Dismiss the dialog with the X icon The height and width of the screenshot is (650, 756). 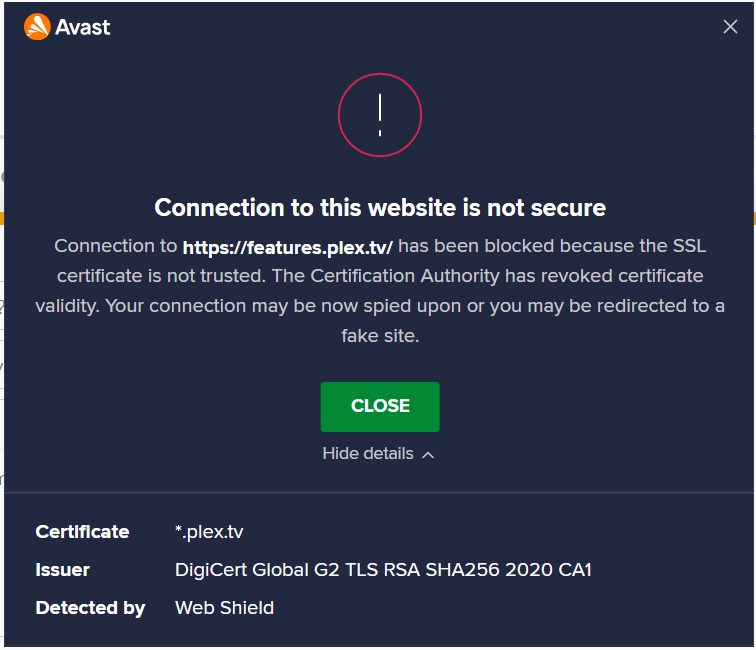tap(730, 27)
